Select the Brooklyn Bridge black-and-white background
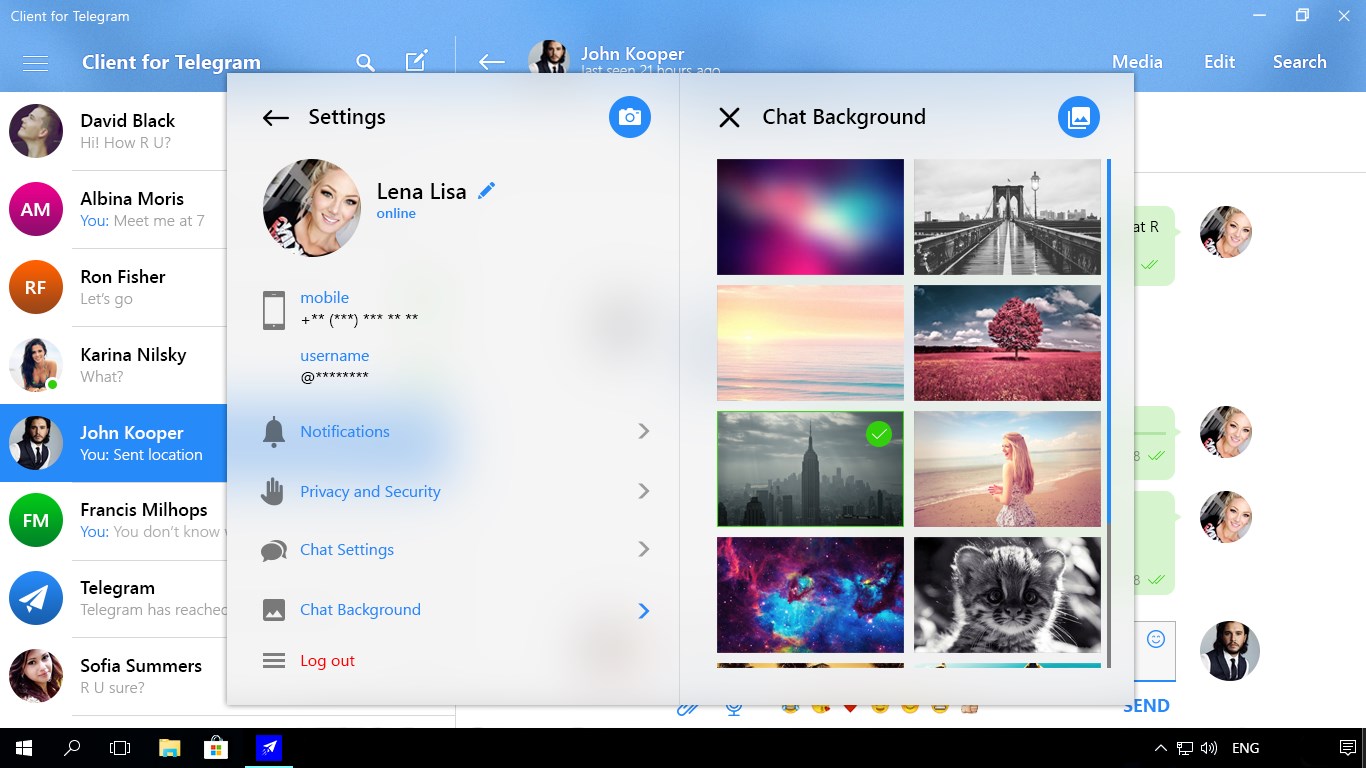1366x768 pixels. pos(1007,217)
